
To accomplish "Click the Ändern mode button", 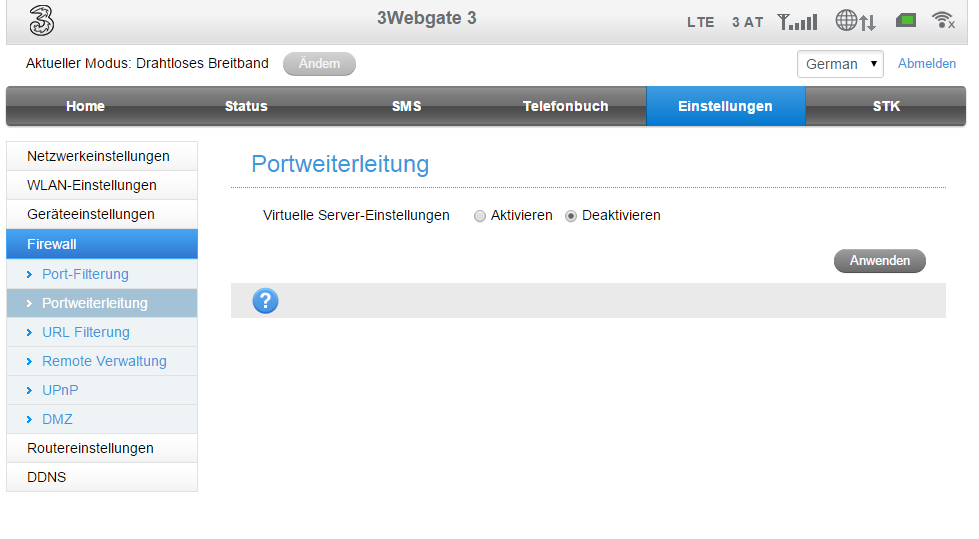I will click(x=319, y=64).
